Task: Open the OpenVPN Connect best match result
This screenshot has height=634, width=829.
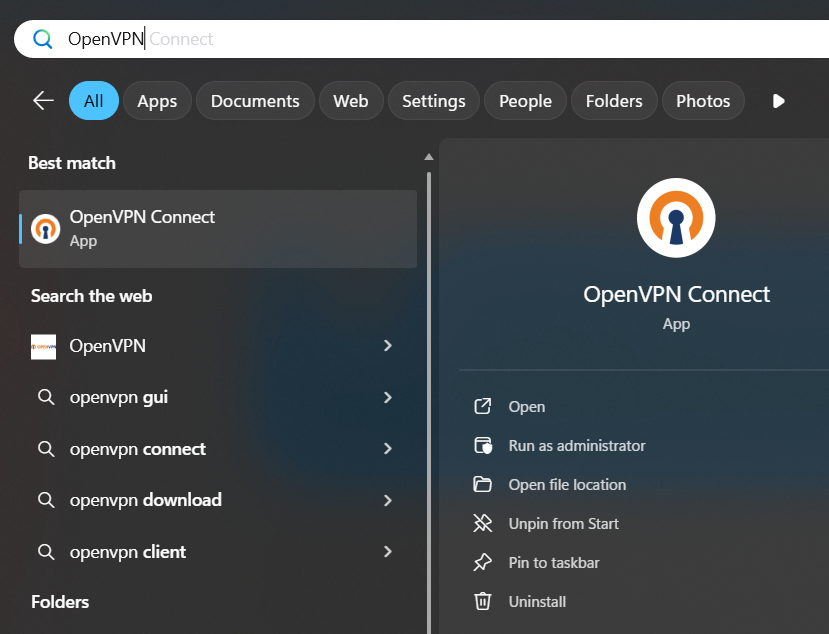Action: coord(218,229)
